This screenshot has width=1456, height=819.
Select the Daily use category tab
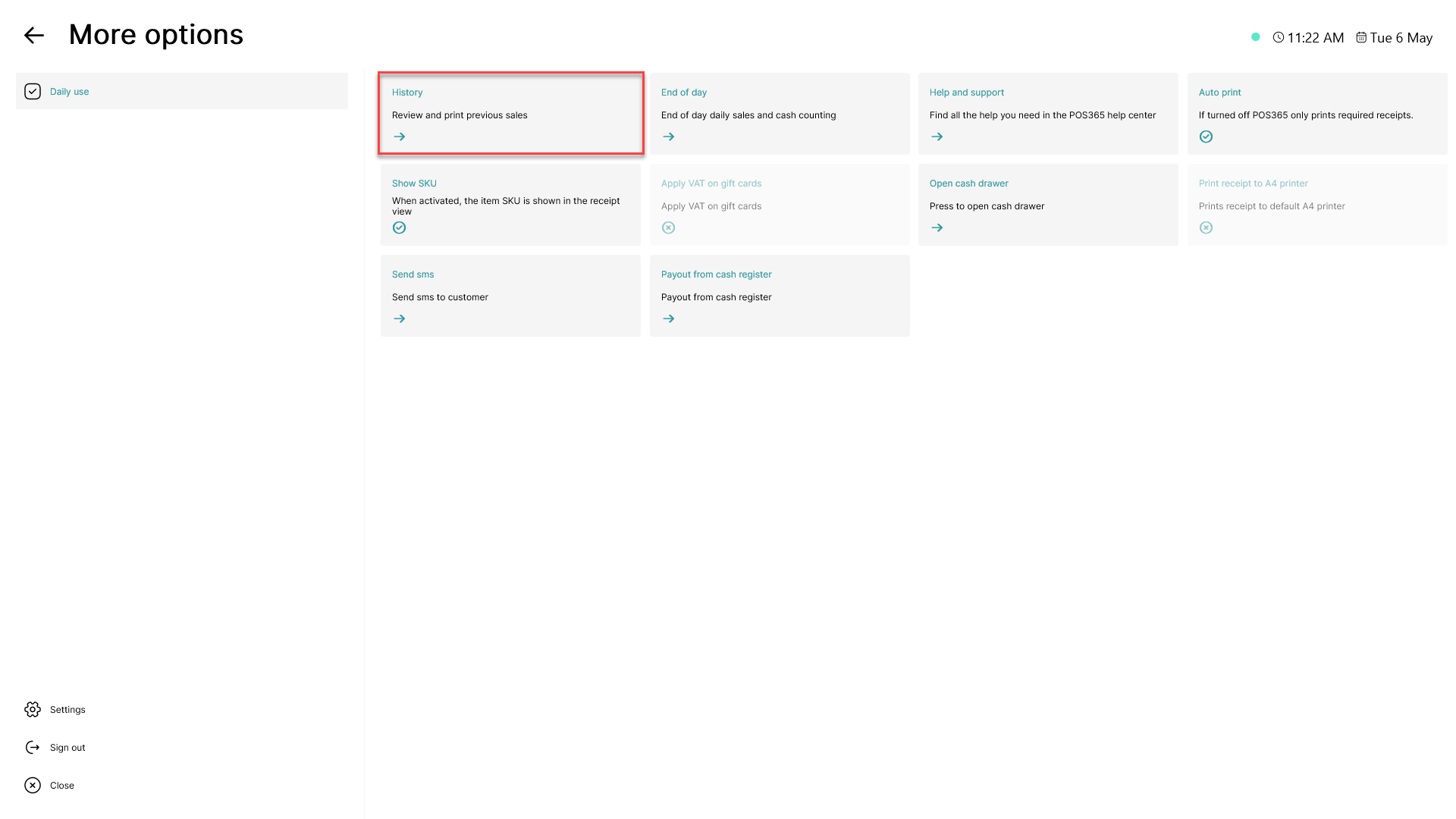[x=182, y=91]
